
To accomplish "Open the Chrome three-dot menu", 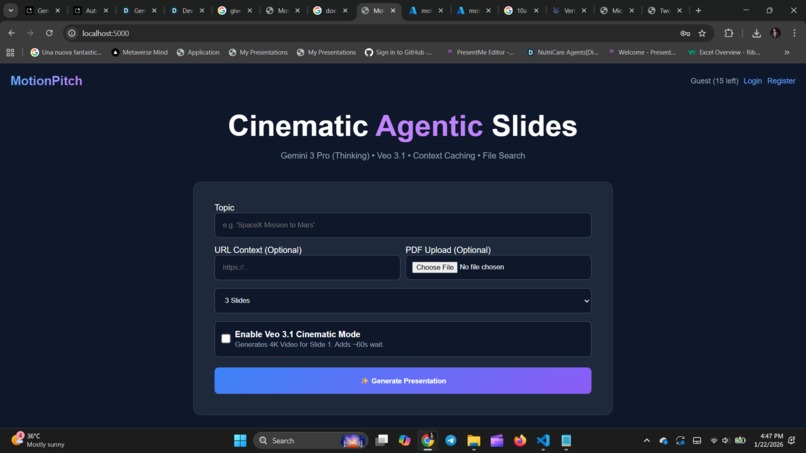I will [x=794, y=33].
